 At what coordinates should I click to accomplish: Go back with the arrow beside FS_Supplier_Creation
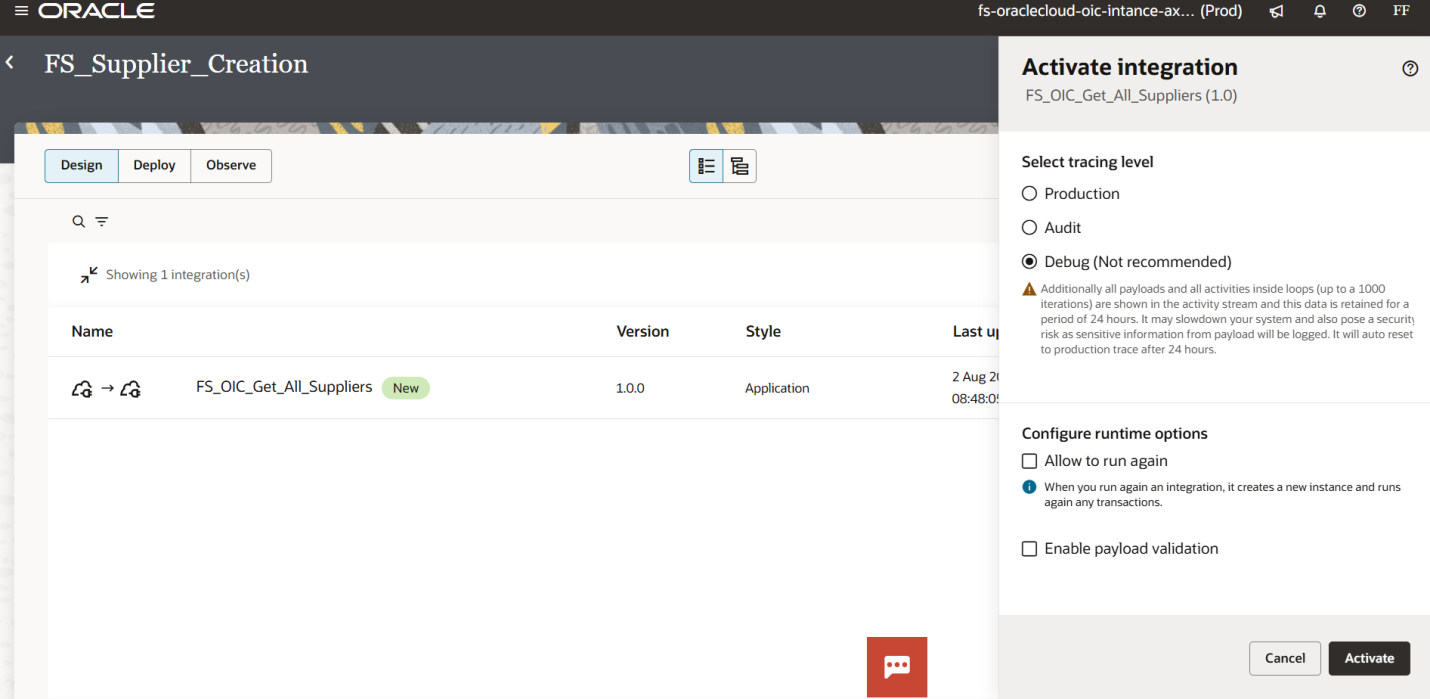click(x=10, y=63)
